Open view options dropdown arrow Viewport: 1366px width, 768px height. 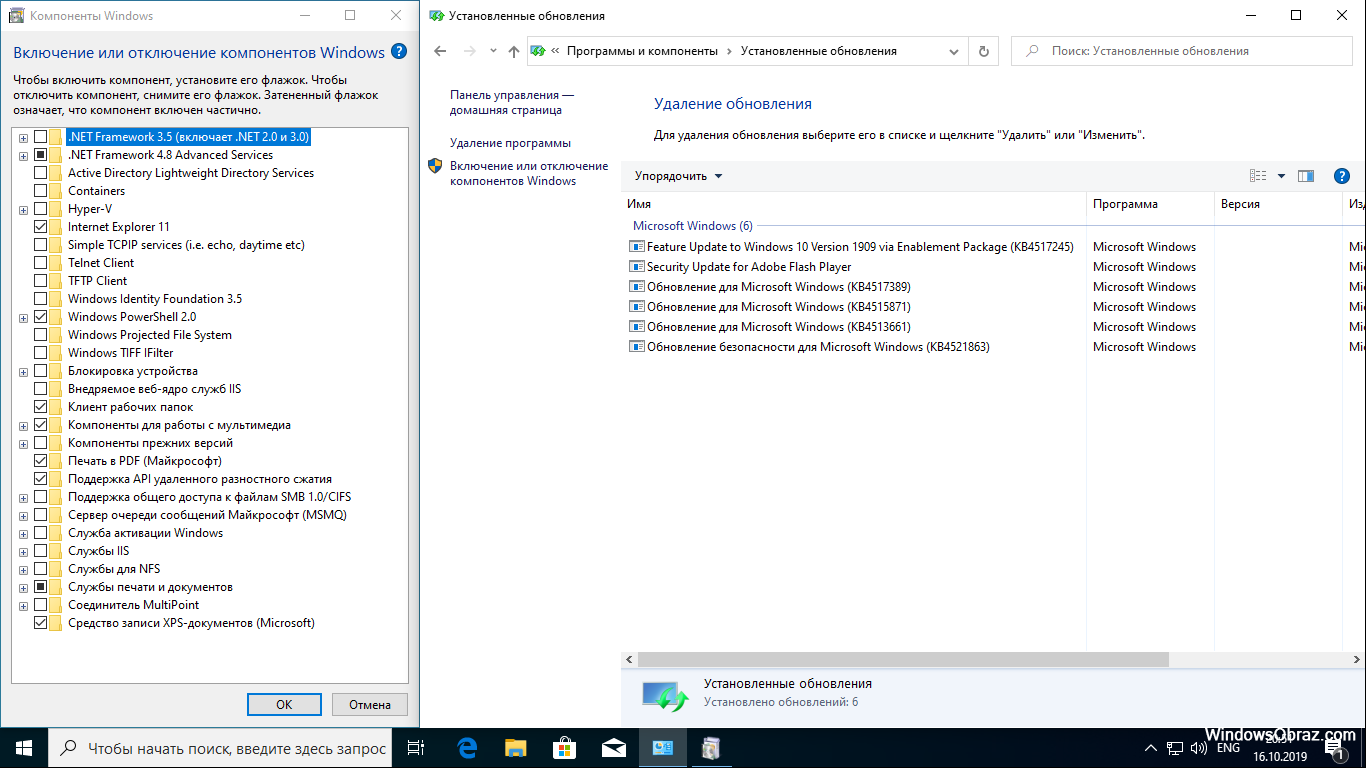(x=1281, y=176)
